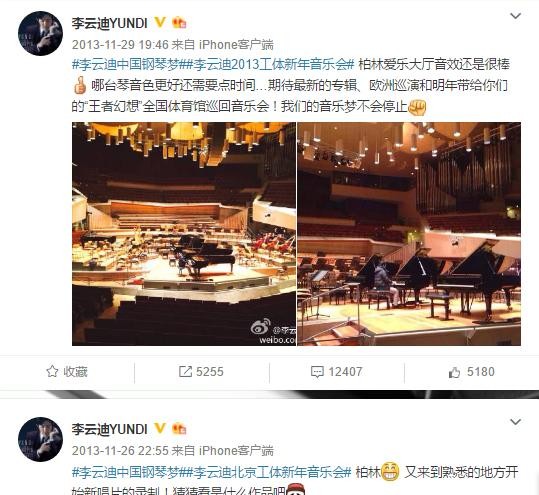View the right photo with three pianos
This screenshot has height=495, width=539.
click(x=409, y=234)
